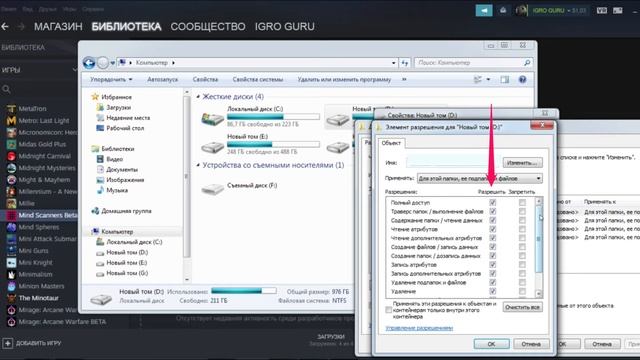Viewport: 640px width, 360px height.
Task: Allow Полный доступ permission checkbox
Action: click(493, 202)
